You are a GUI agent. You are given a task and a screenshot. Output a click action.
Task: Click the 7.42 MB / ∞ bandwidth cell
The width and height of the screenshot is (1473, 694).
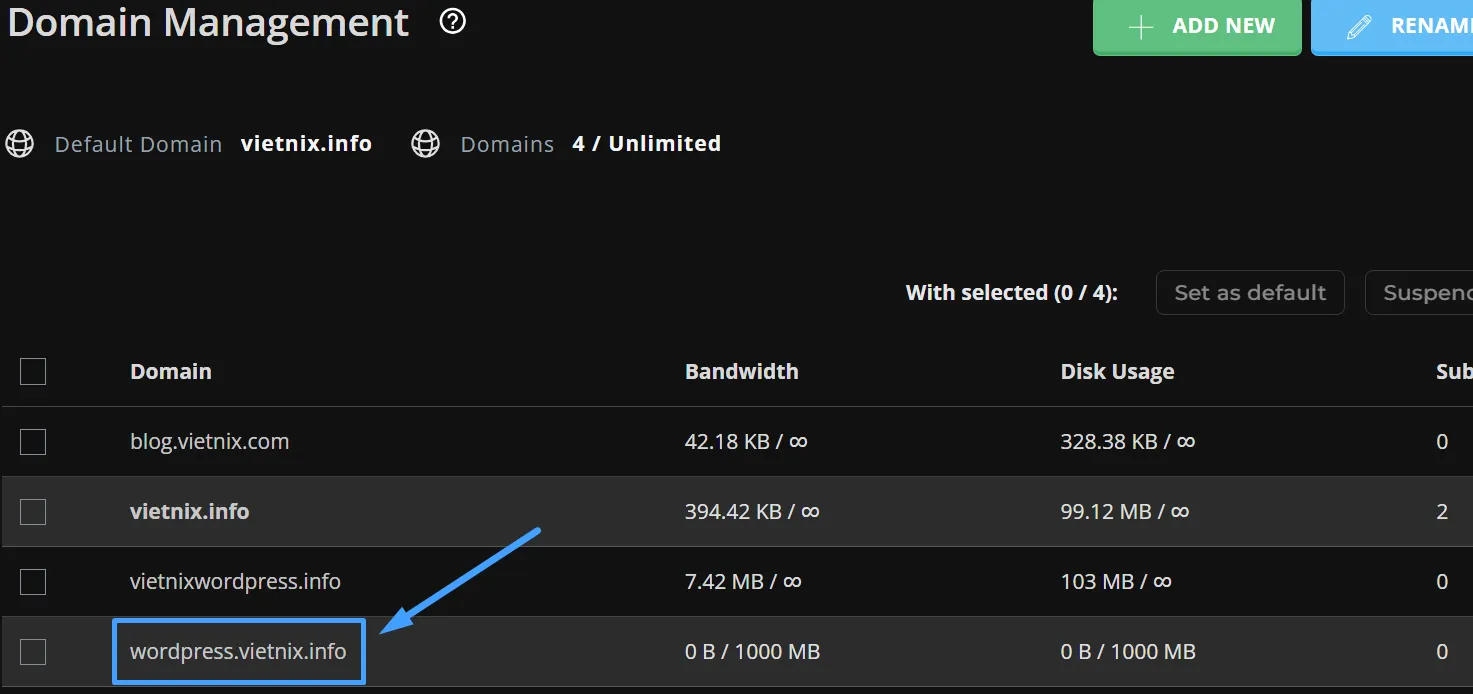(x=743, y=582)
